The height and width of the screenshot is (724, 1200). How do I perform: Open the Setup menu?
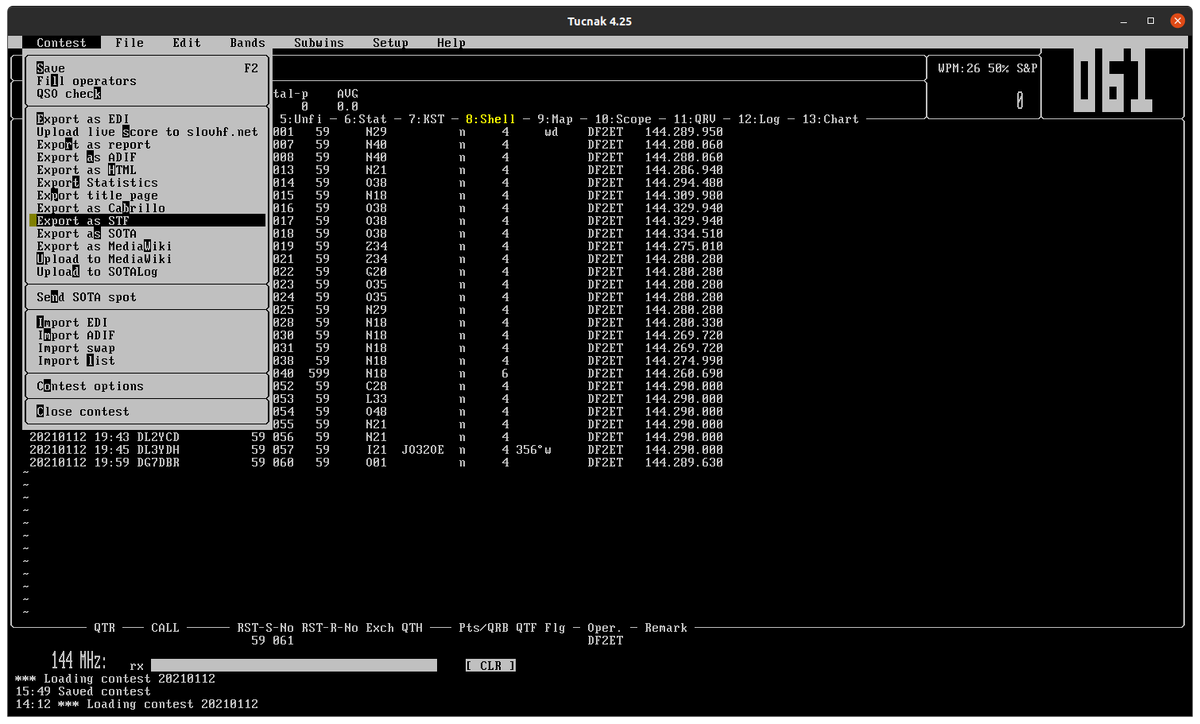[x=390, y=43]
